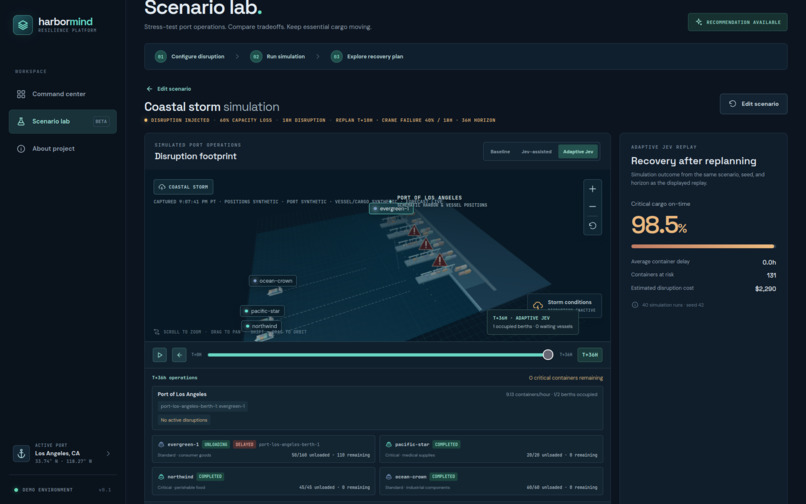The image size is (806, 504).
Task: Click the About project info icon
Action: [x=21, y=149]
